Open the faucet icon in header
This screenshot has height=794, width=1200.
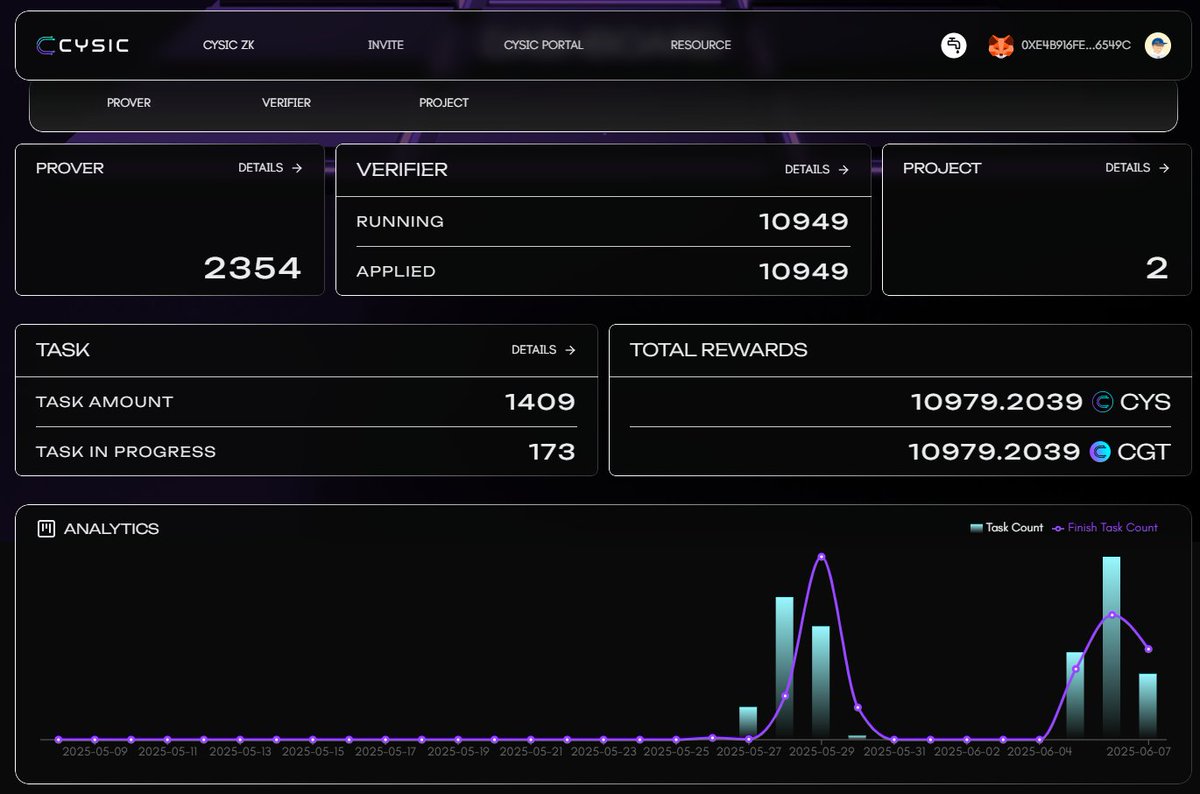(954, 45)
